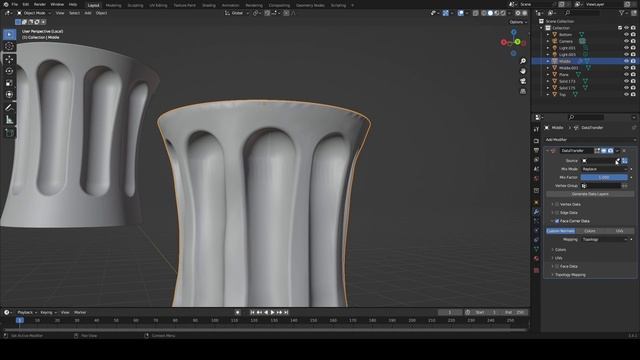Pick source object with eyedropper icon
This screenshot has width=640, height=360.
pos(618,161)
